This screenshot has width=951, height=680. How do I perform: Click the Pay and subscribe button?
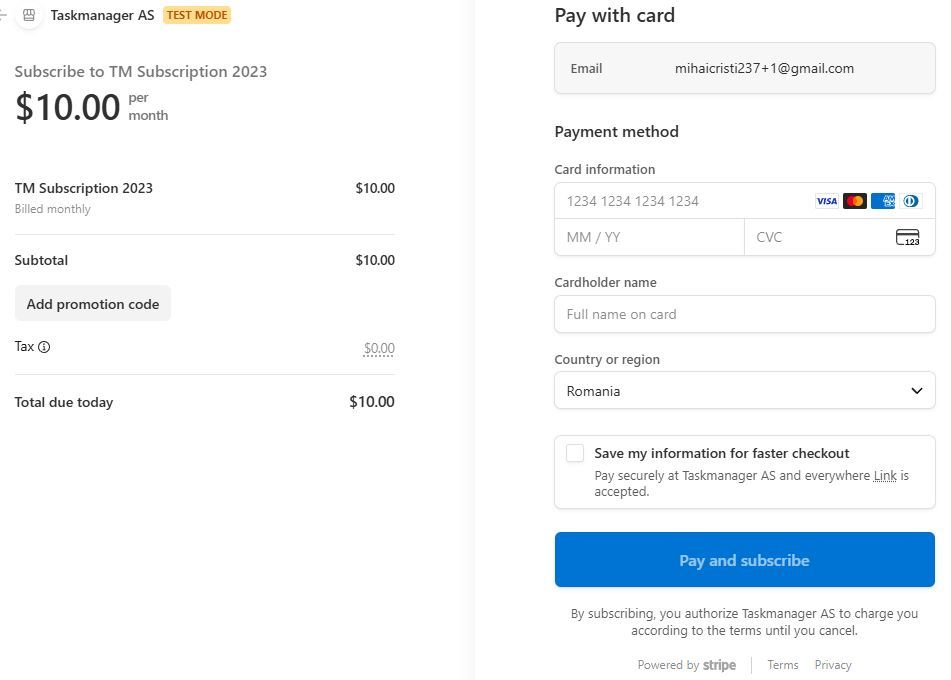coord(744,560)
